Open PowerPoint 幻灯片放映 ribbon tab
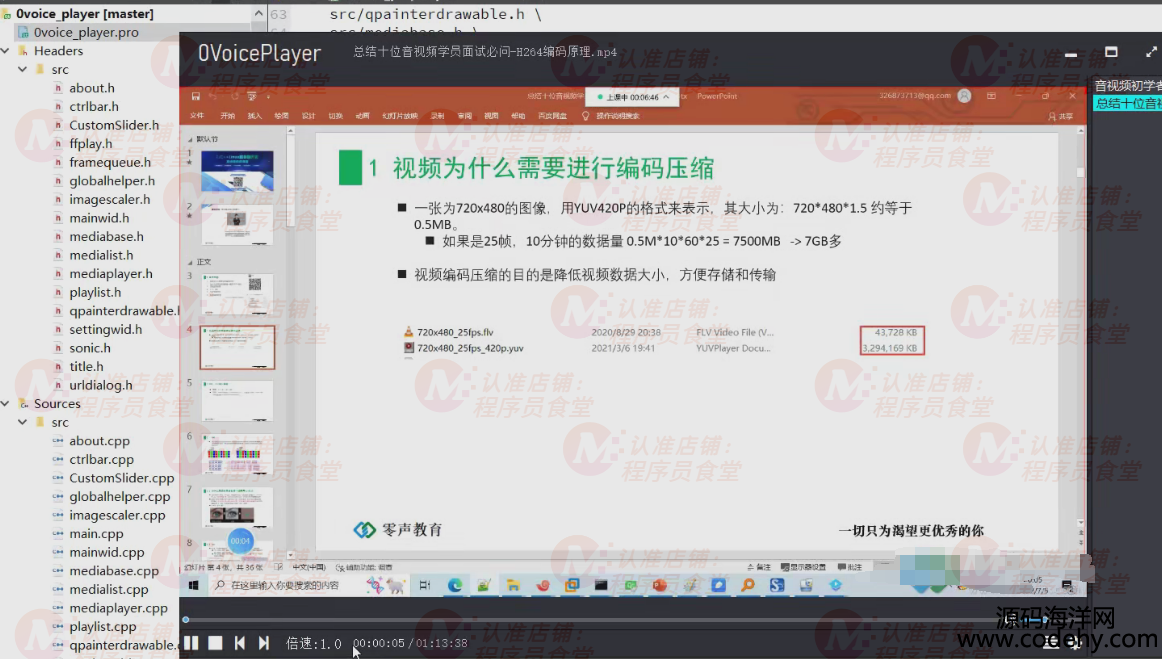The height and width of the screenshot is (659, 1162). click(400, 116)
